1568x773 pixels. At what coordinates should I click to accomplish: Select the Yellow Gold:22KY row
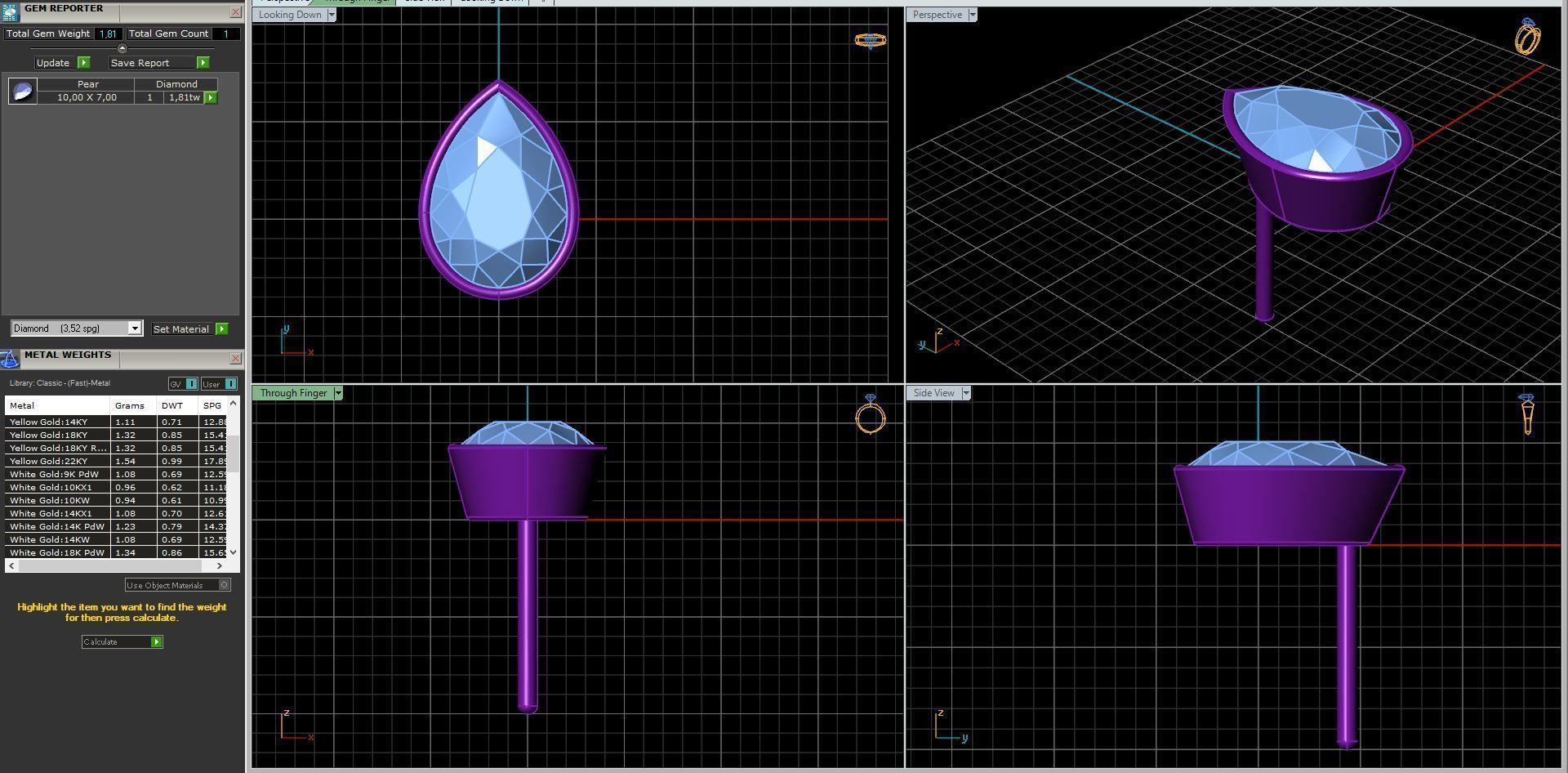[116, 461]
